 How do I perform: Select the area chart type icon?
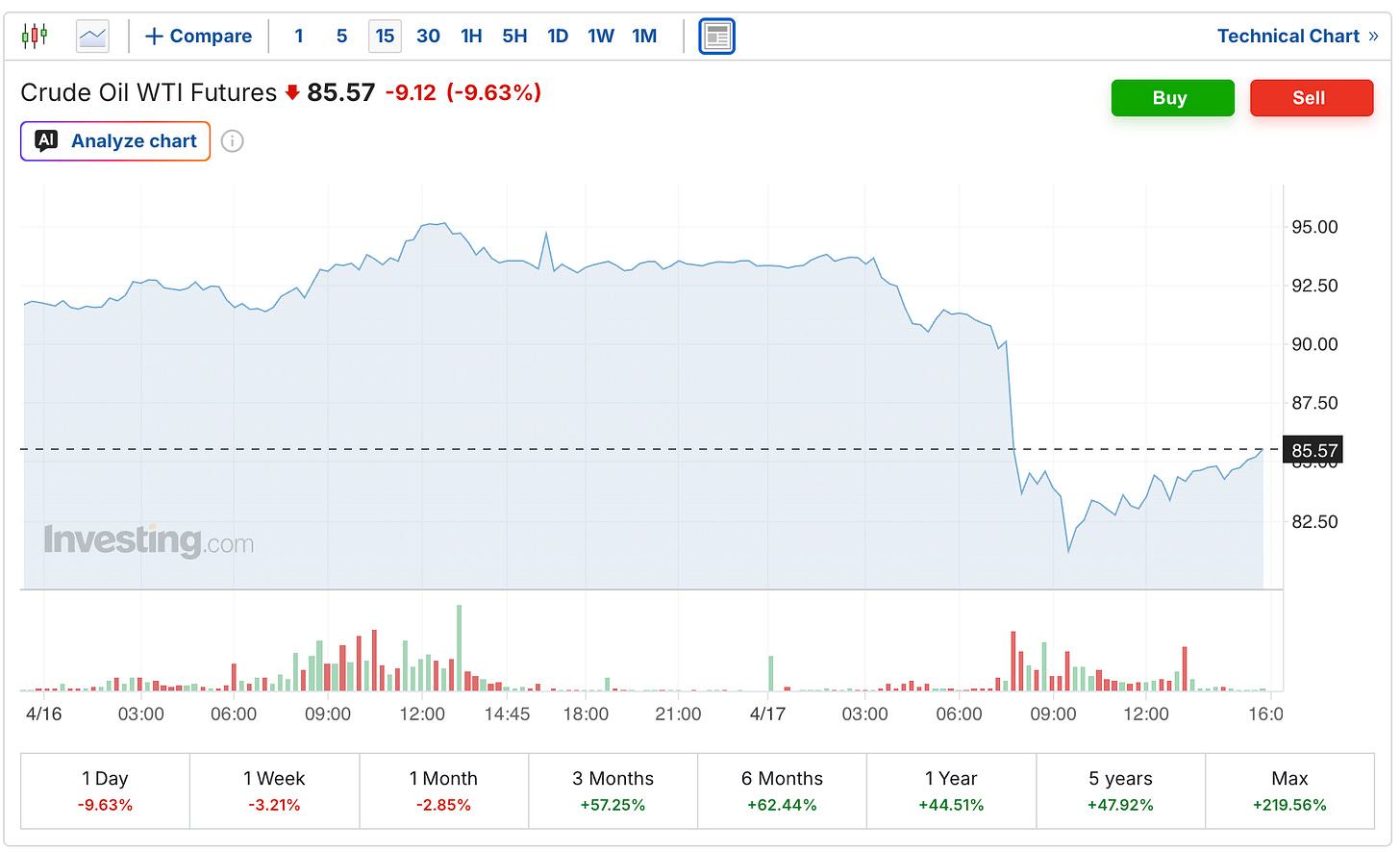tap(92, 37)
